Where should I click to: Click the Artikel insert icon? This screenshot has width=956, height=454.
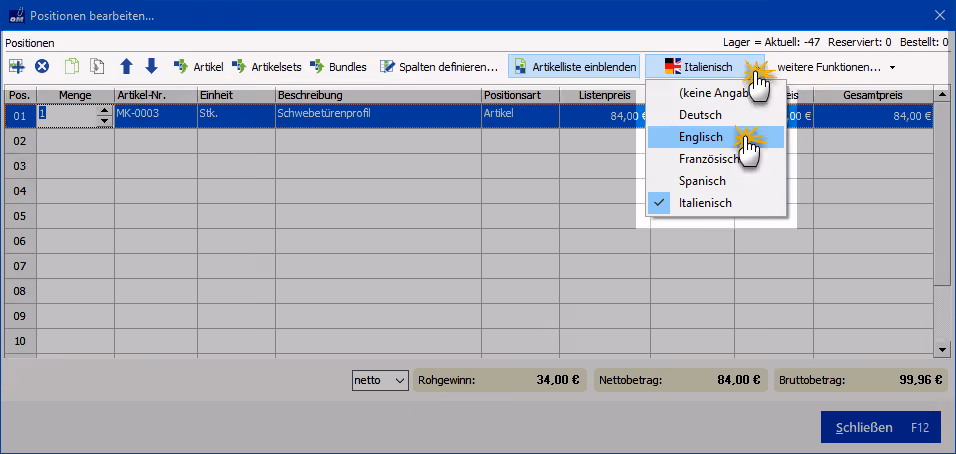click(x=181, y=66)
